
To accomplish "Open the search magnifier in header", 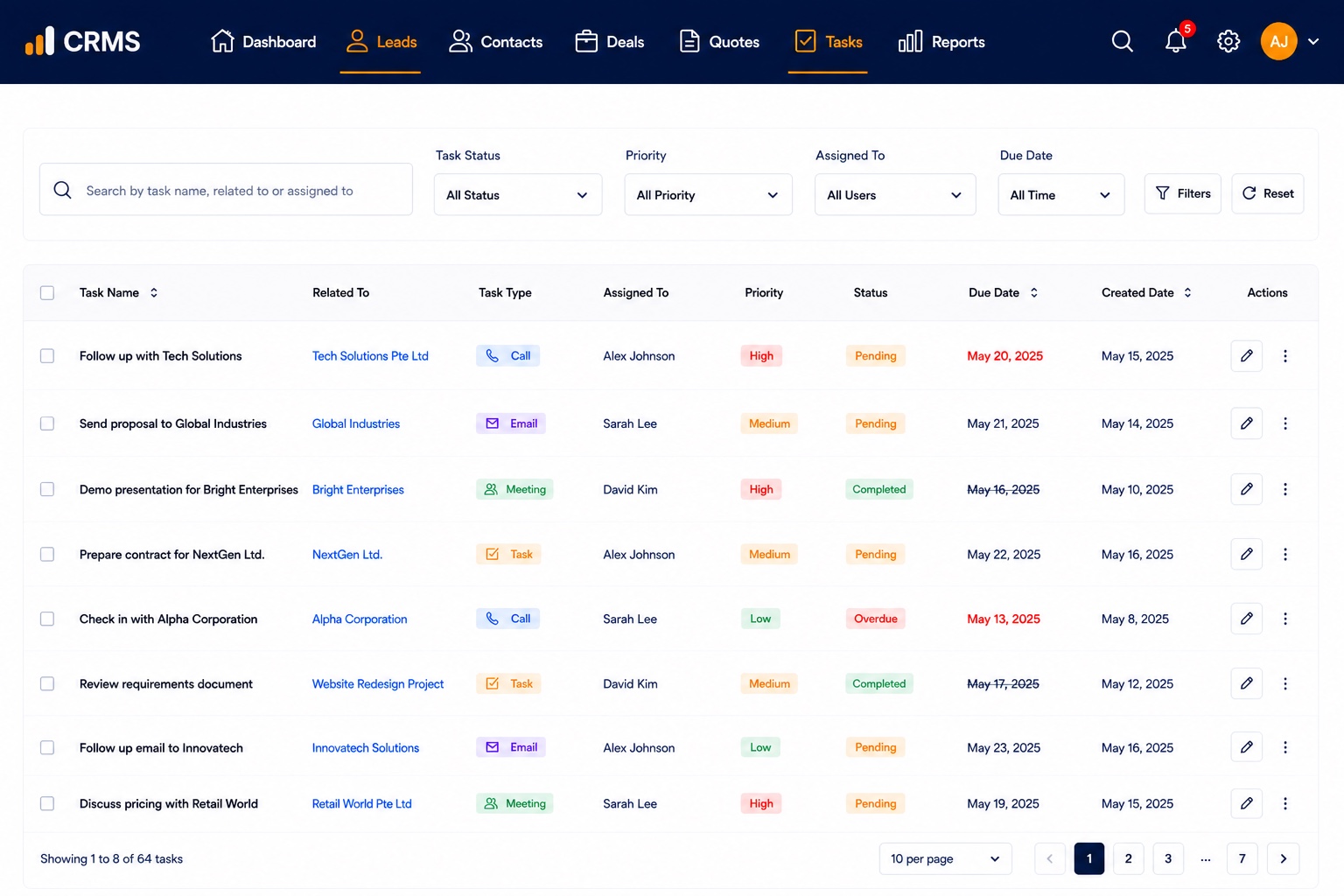I will tap(1122, 41).
